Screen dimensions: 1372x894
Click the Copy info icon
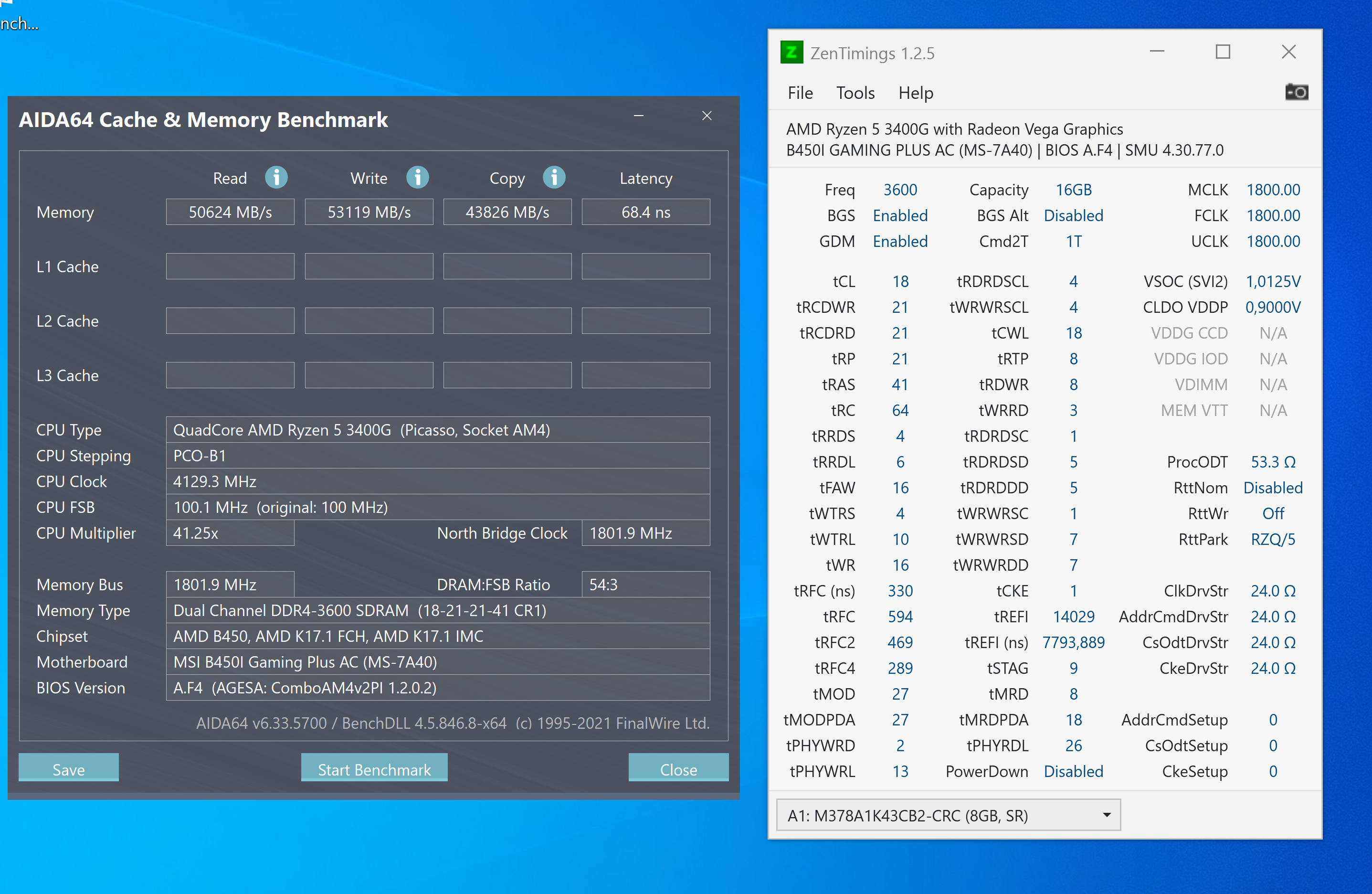[x=554, y=178]
